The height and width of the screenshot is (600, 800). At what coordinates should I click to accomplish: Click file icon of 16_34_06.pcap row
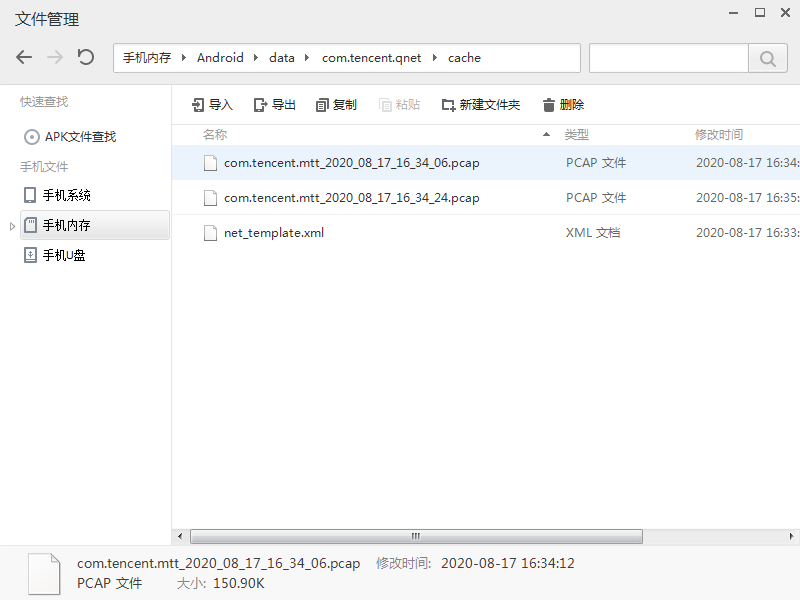pos(210,163)
